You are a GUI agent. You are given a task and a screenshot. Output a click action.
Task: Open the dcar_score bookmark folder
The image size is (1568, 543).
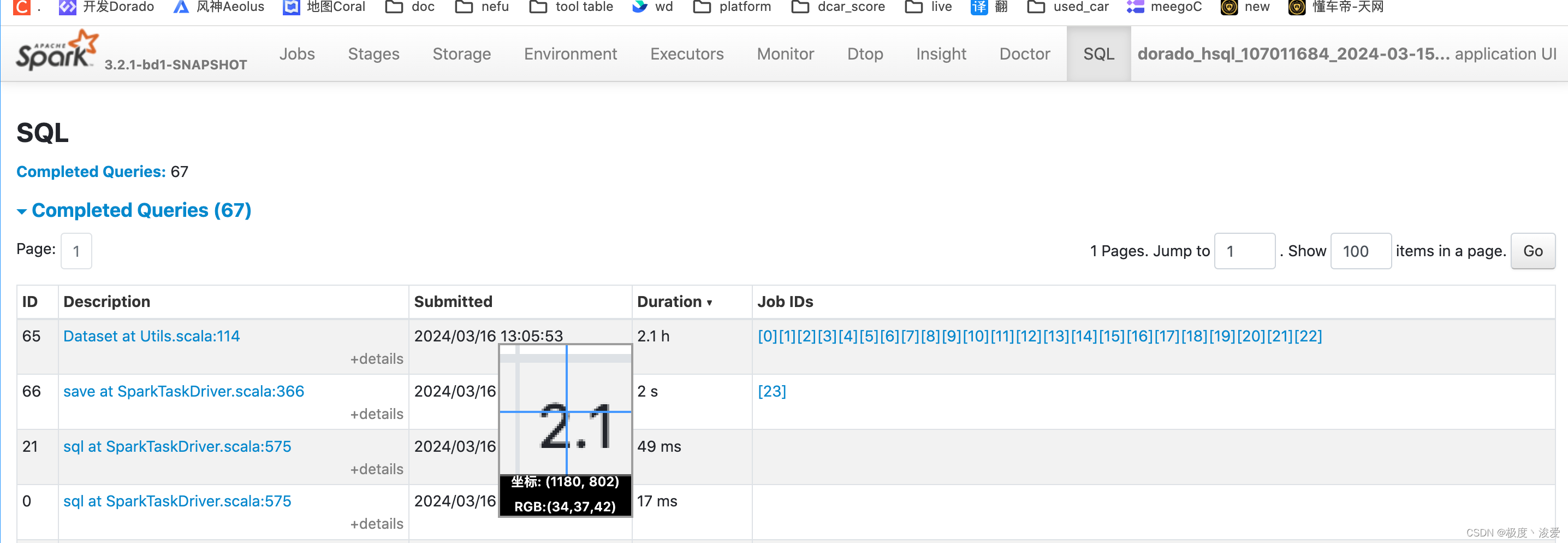(x=838, y=7)
